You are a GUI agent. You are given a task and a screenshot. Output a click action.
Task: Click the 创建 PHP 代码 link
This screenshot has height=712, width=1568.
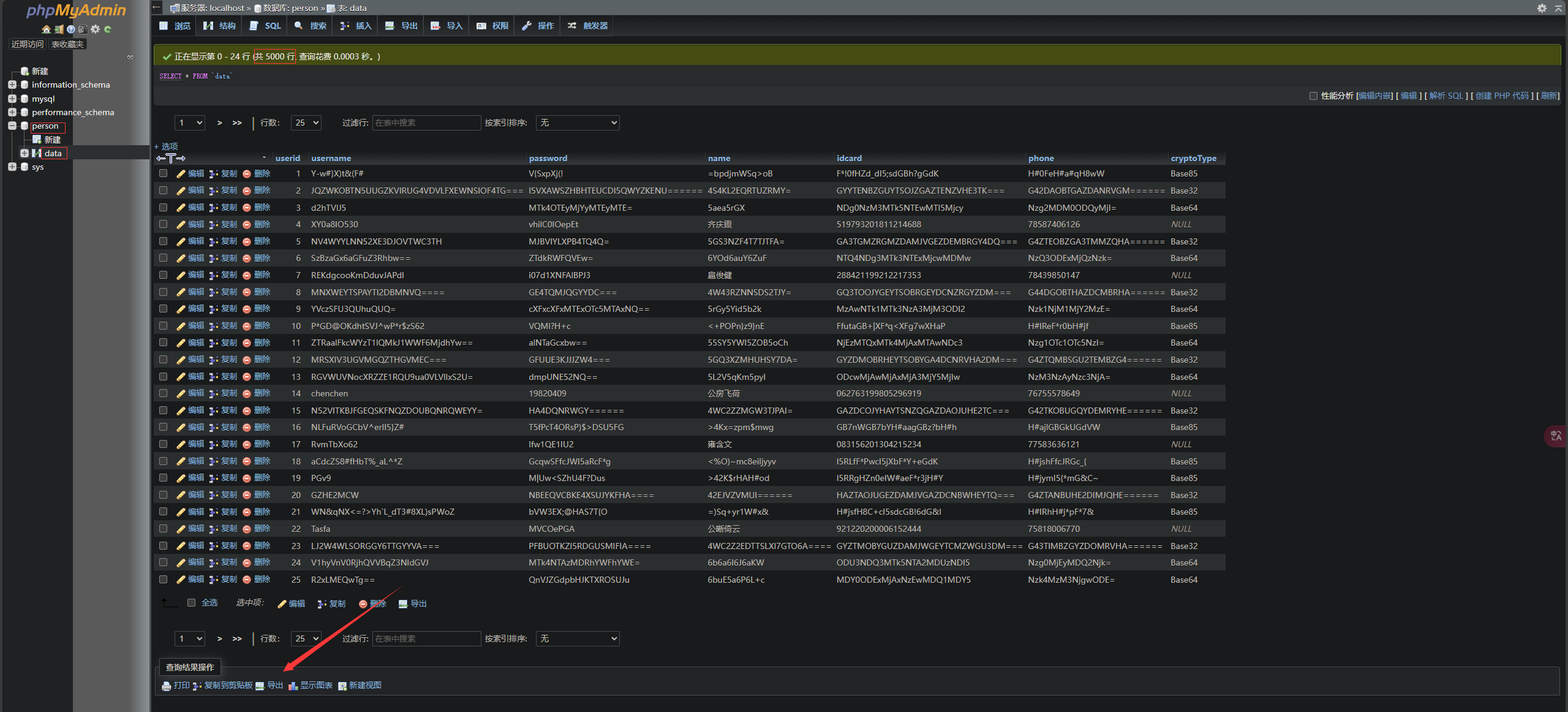(1502, 96)
